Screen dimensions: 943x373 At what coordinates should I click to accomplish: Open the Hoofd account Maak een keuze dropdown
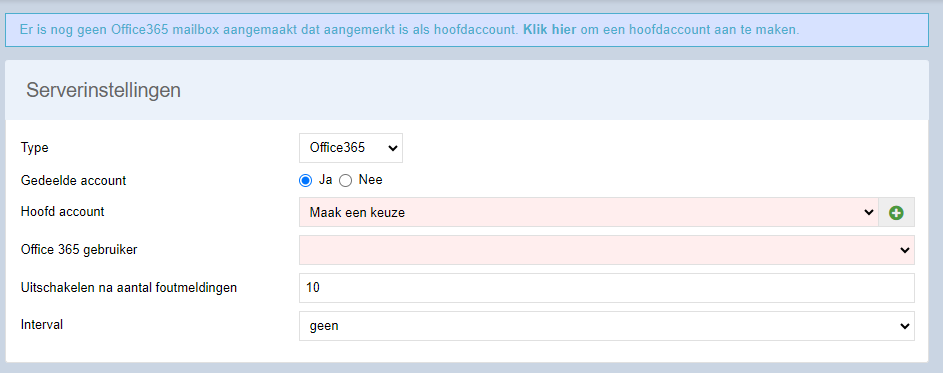click(x=589, y=212)
